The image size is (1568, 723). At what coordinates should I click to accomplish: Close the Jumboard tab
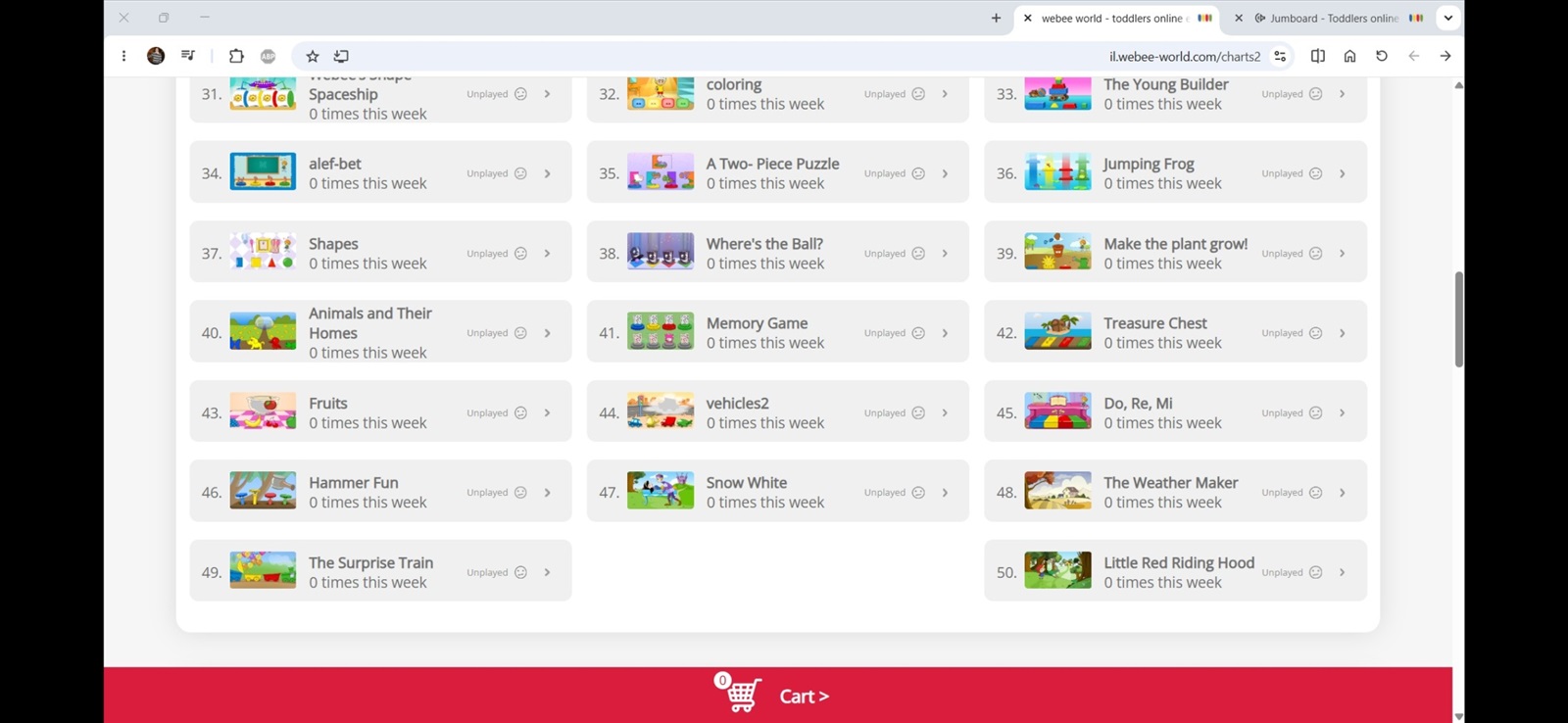coord(1239,18)
